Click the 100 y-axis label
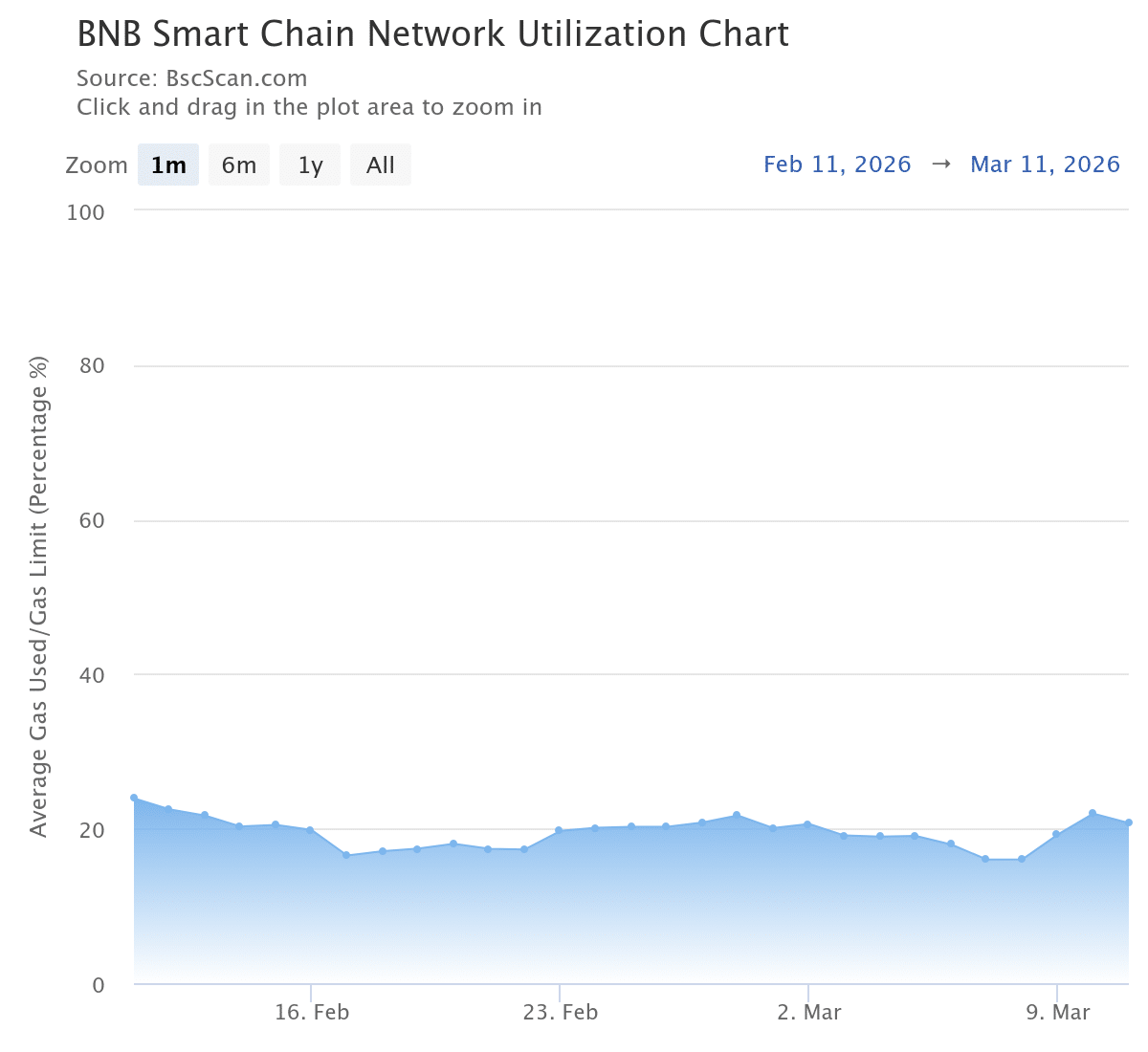Image resolution: width=1148 pixels, height=1052 pixels. [85, 212]
